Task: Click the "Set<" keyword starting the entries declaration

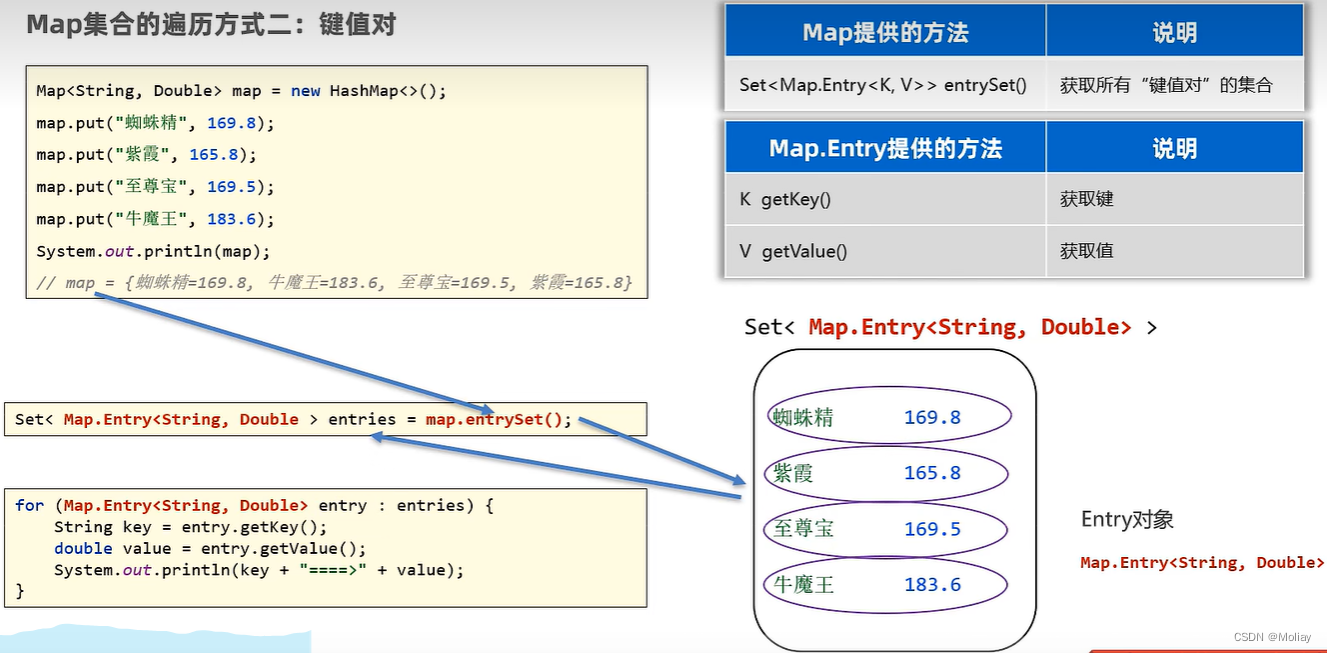Action: [x=34, y=419]
